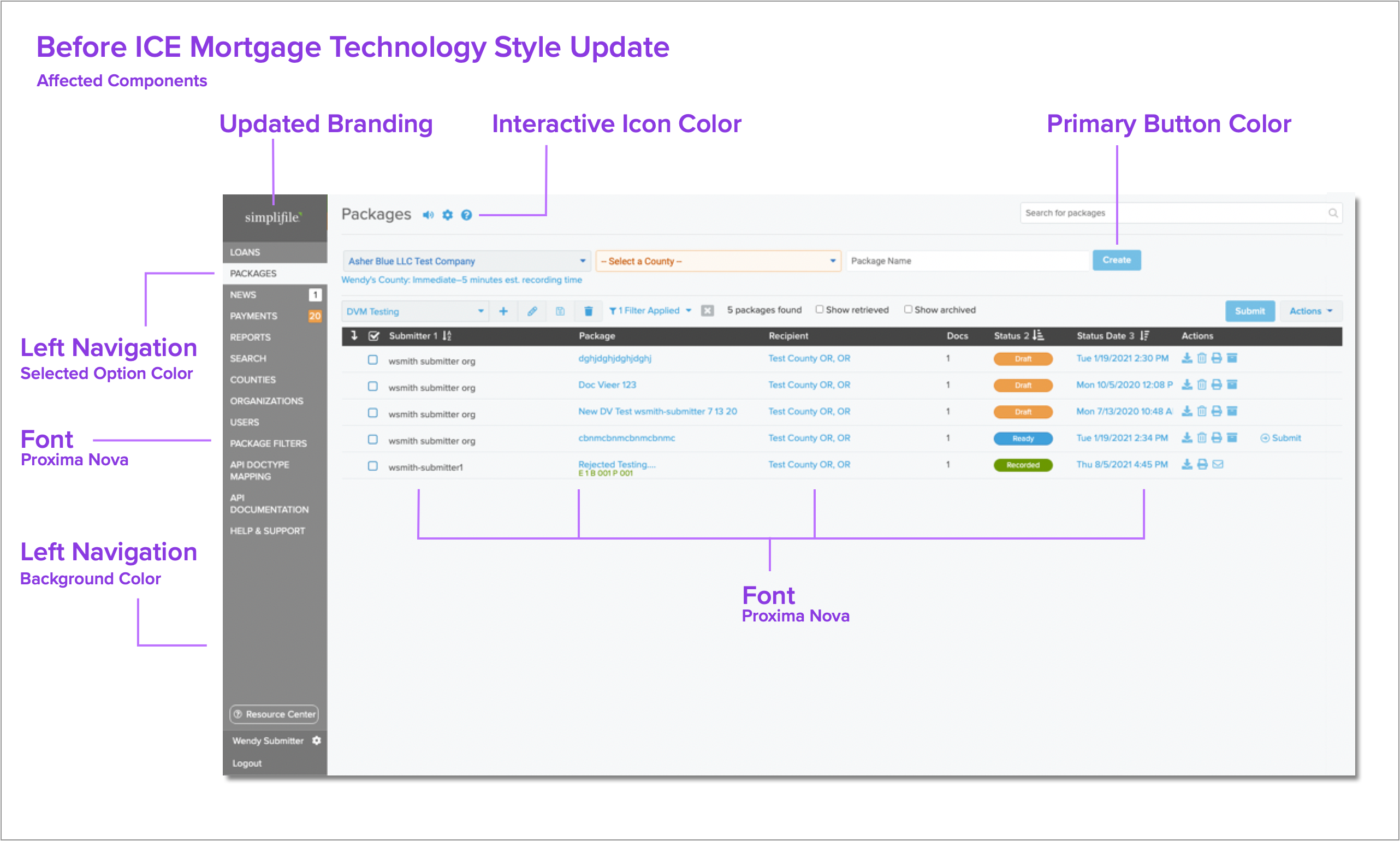
Task: Click the speaker announcements icon beside Packages
Action: (x=428, y=215)
